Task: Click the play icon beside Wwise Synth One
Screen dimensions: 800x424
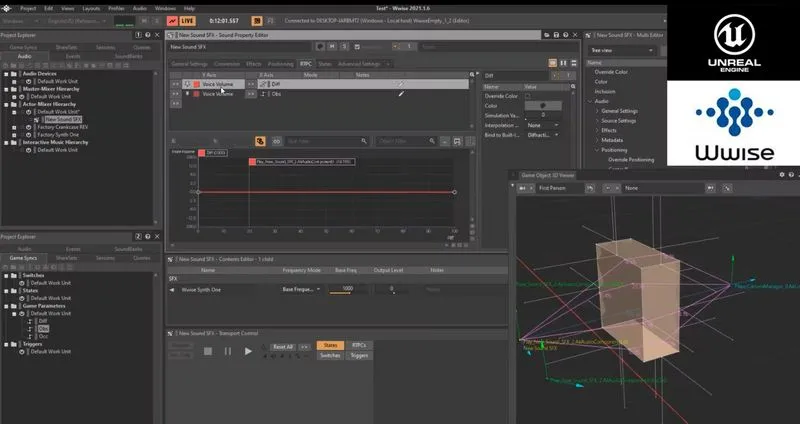Action: tap(172, 290)
